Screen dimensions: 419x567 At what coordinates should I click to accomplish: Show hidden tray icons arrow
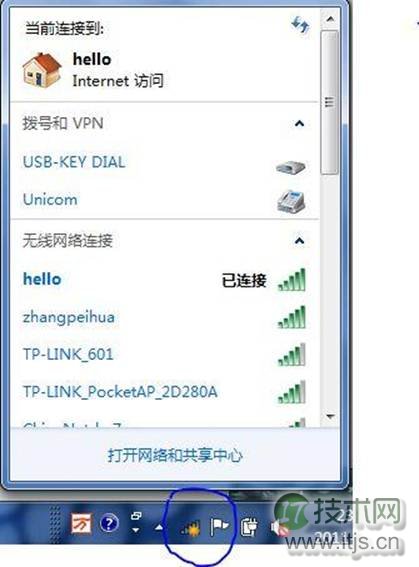159,528
